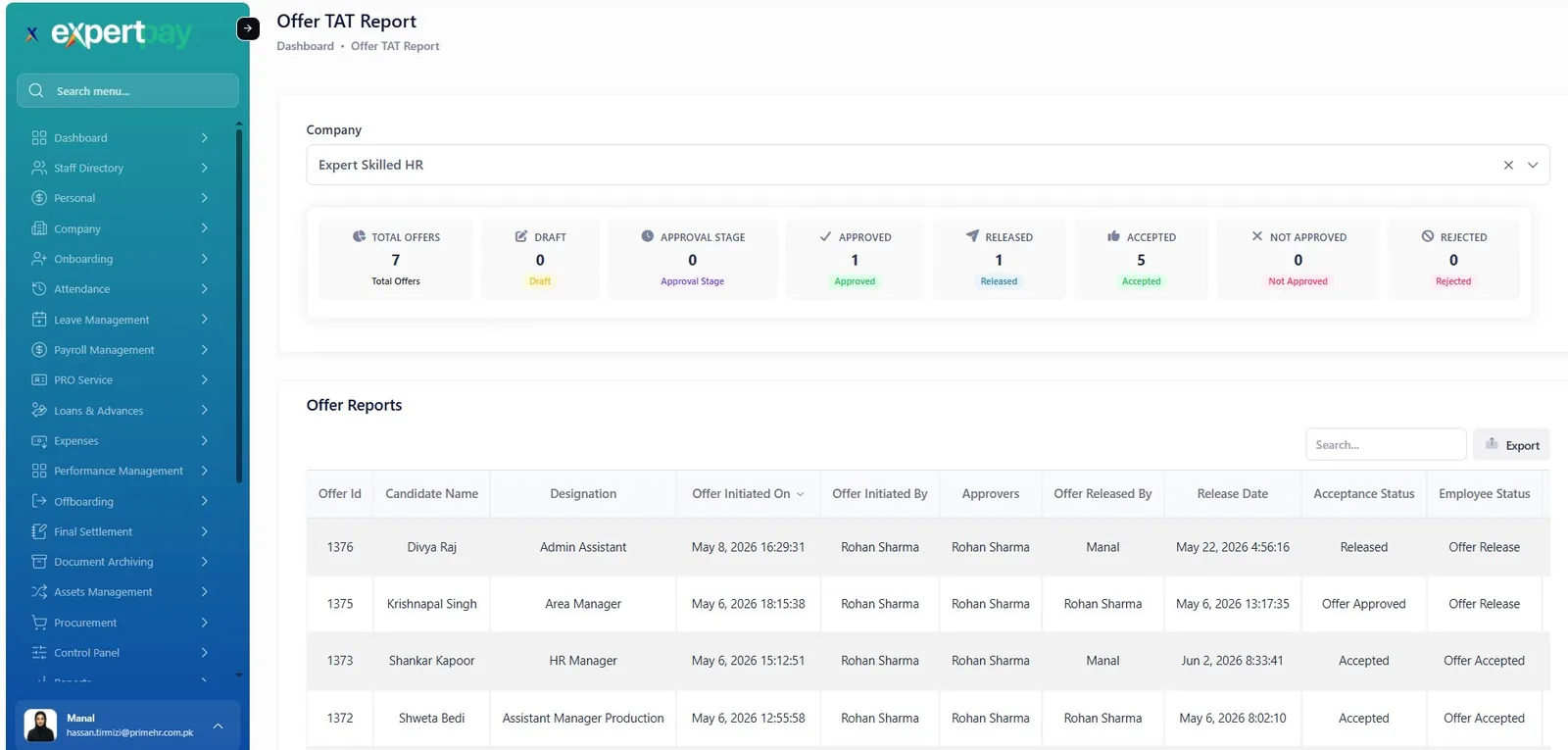The image size is (1568, 750).
Task: Click the Expenses sidebar icon
Action: (39, 441)
